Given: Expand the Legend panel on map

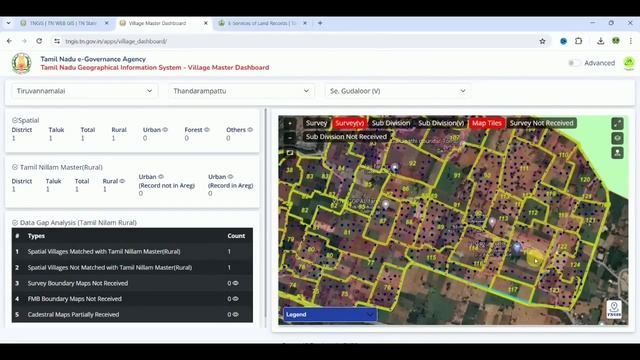Looking at the screenshot, I should [330, 314].
